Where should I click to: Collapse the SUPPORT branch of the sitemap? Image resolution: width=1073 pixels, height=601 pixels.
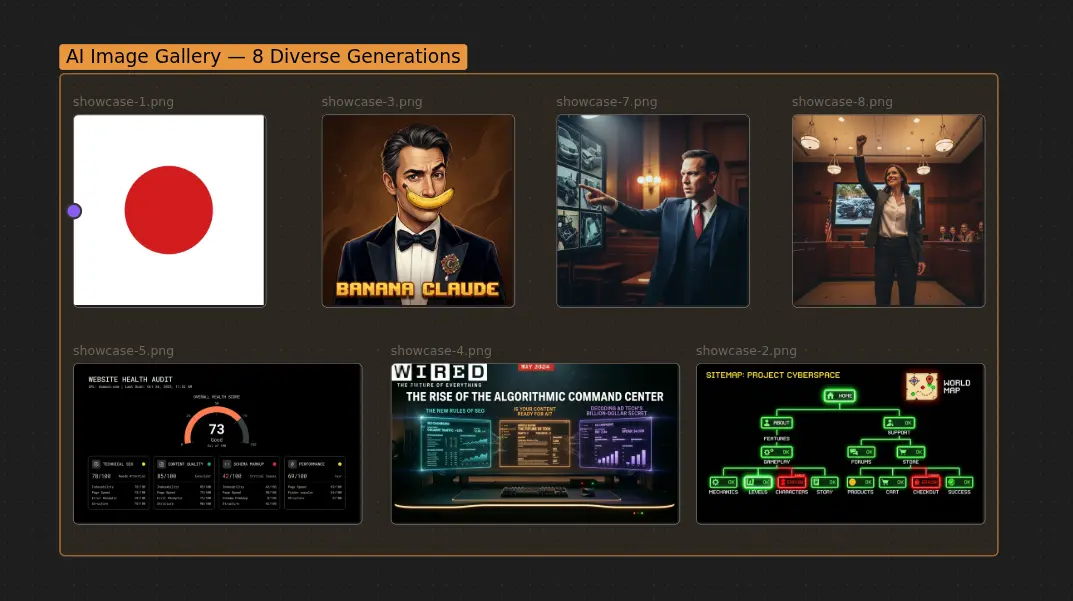click(x=898, y=432)
